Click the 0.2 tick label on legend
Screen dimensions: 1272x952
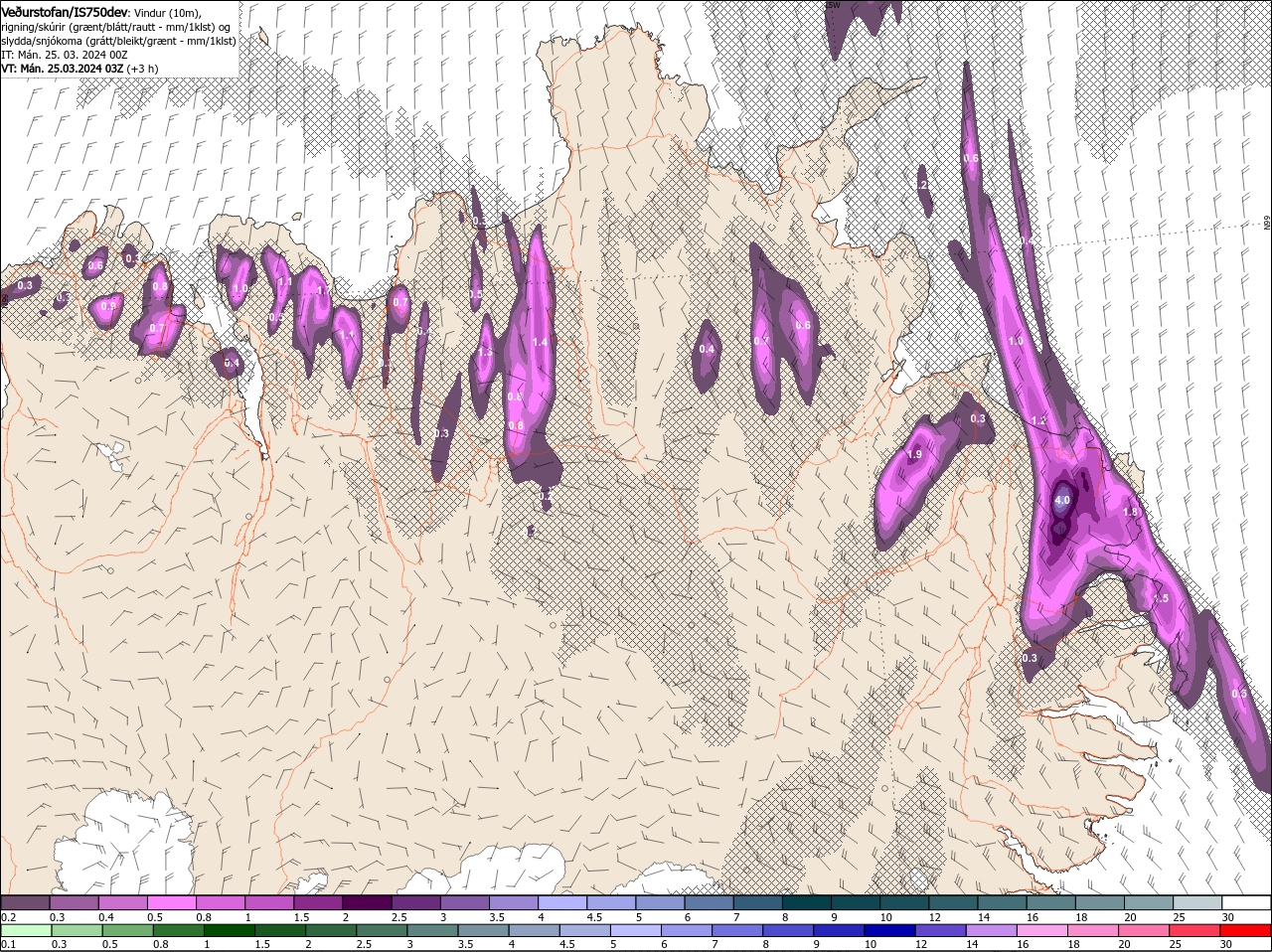(x=8, y=916)
